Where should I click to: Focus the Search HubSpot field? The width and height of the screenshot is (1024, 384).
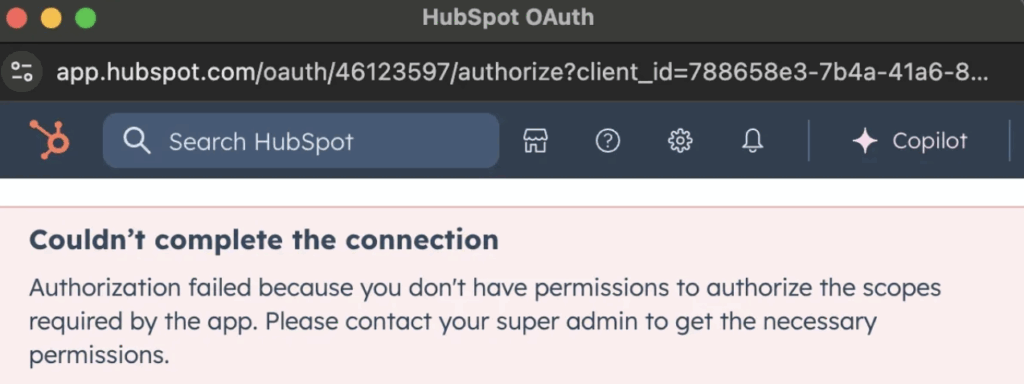coord(301,140)
